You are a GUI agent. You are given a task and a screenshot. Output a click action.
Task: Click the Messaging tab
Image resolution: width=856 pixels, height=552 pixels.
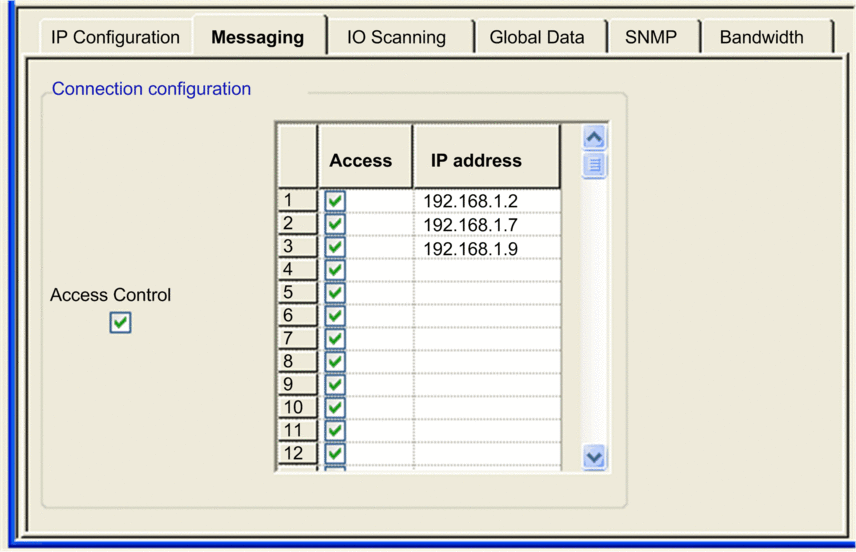click(257, 38)
